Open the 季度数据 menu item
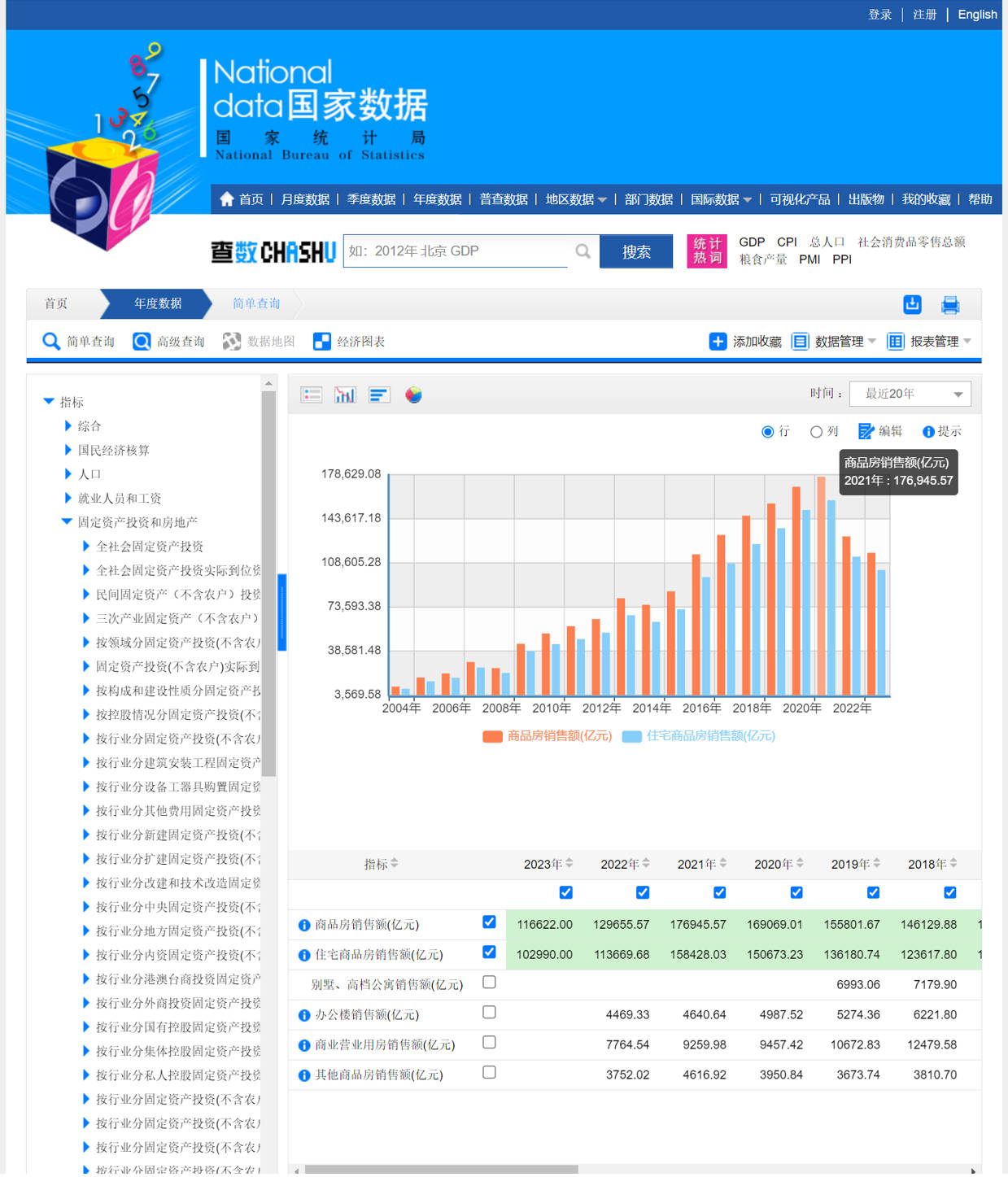Screen dimensions: 1008x1177 (371, 199)
